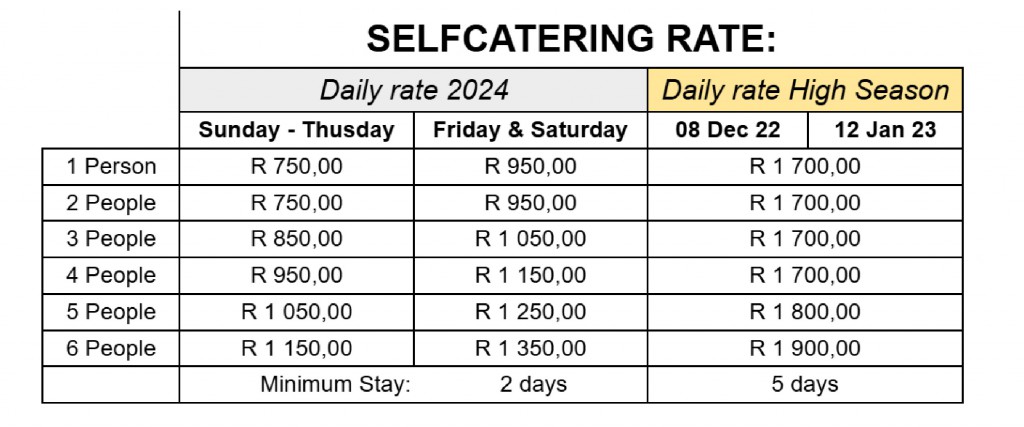Select the Daily rate 2024 header

point(414,90)
